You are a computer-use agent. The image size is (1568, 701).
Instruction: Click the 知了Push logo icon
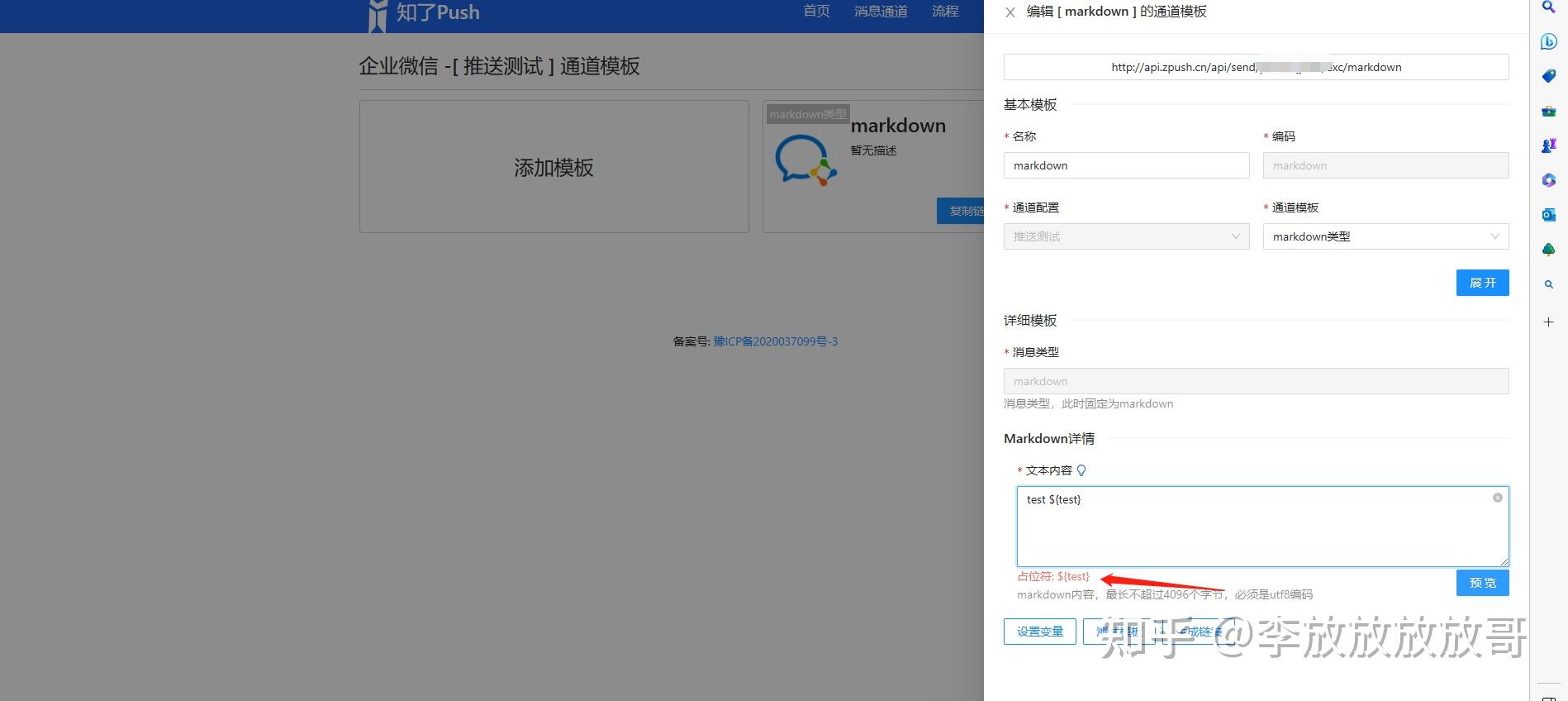[x=378, y=15]
